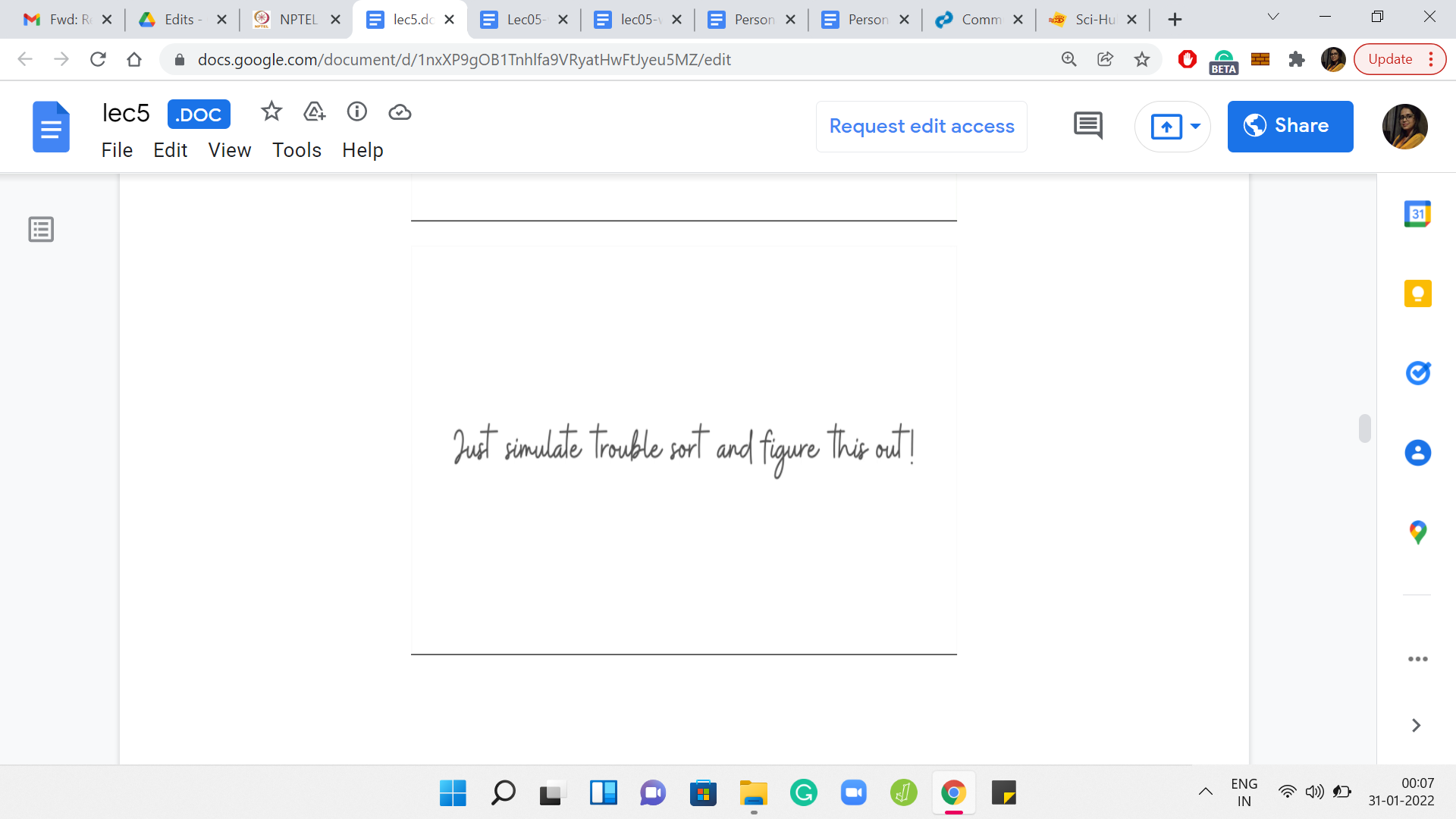Click the vertical document scrollbar thumb
This screenshot has height=819, width=1456.
click(1364, 428)
